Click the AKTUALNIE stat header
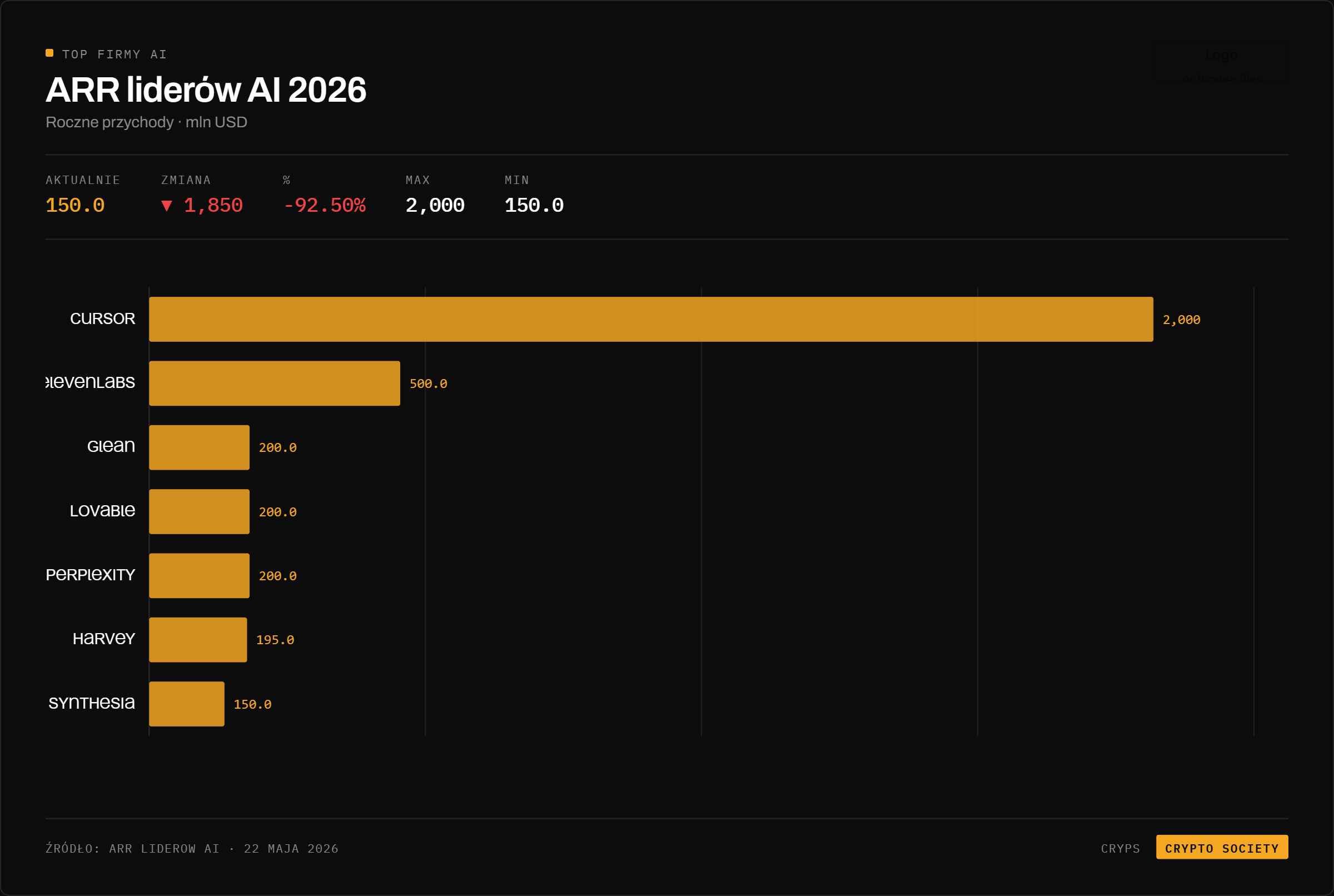1334x896 pixels. 83,180
